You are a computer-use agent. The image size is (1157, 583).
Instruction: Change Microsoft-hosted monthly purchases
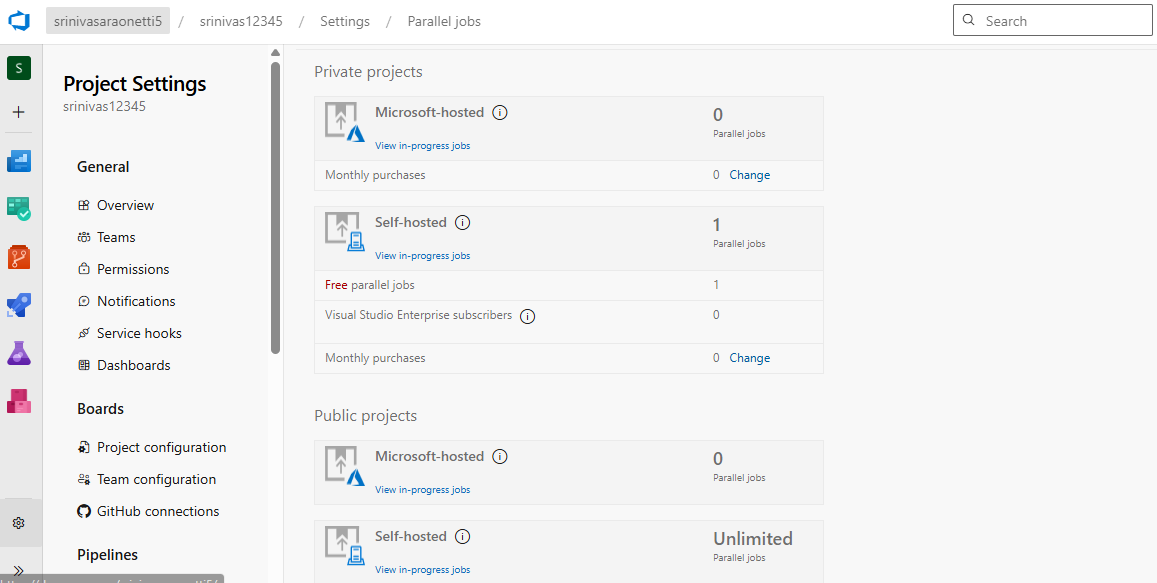(x=749, y=175)
